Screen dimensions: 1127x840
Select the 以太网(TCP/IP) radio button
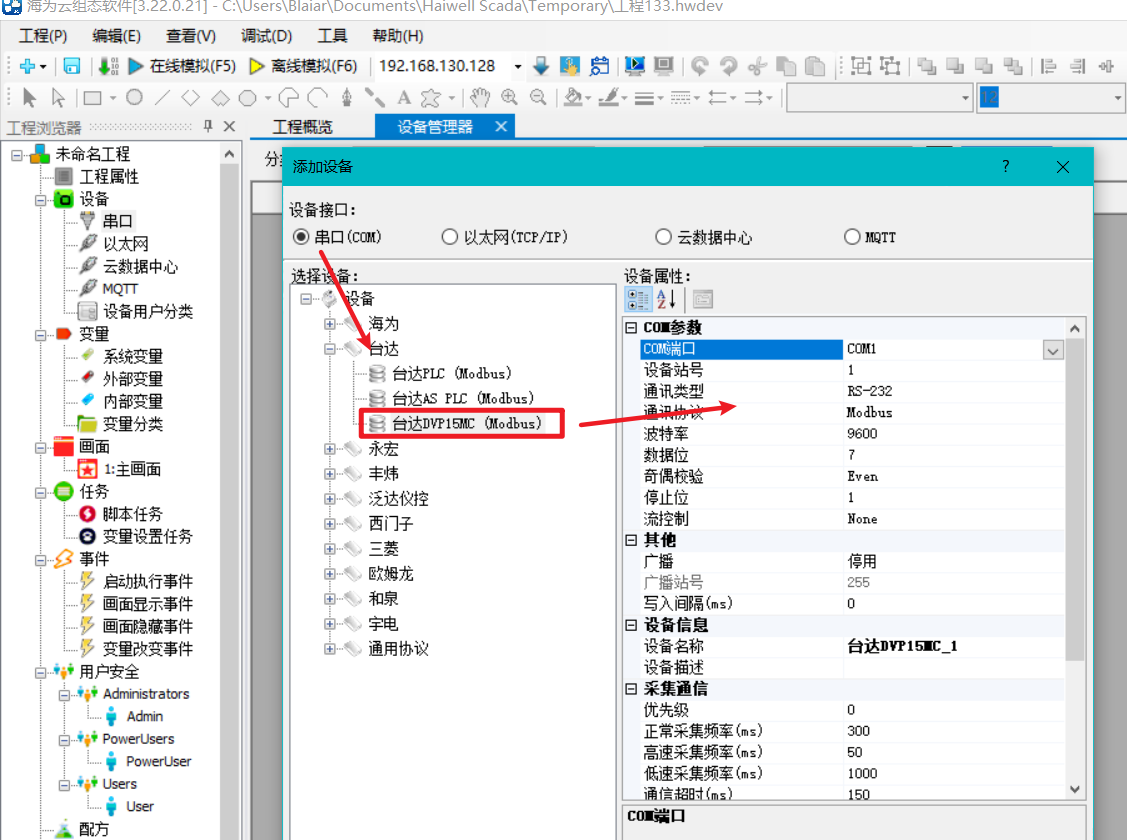450,237
